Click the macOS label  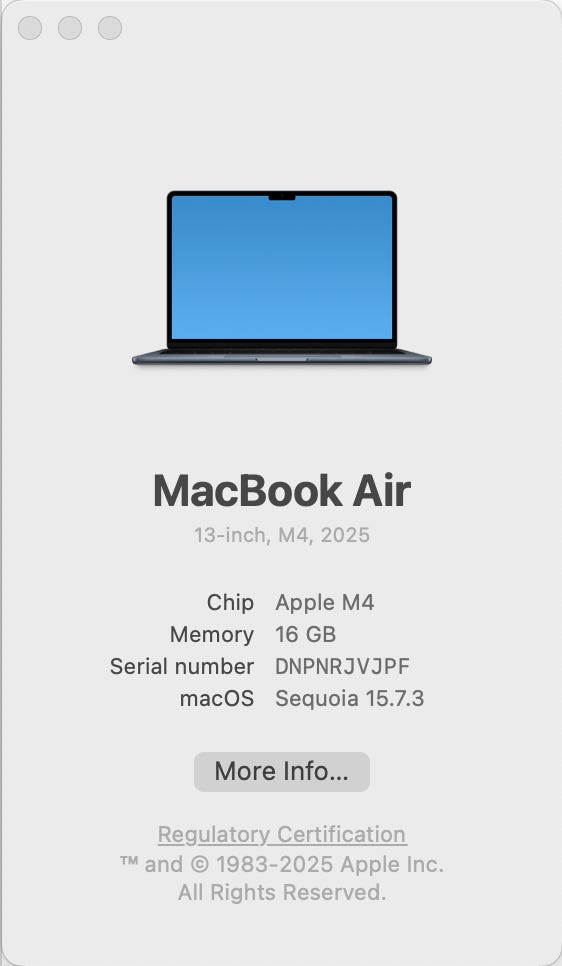[x=217, y=699]
